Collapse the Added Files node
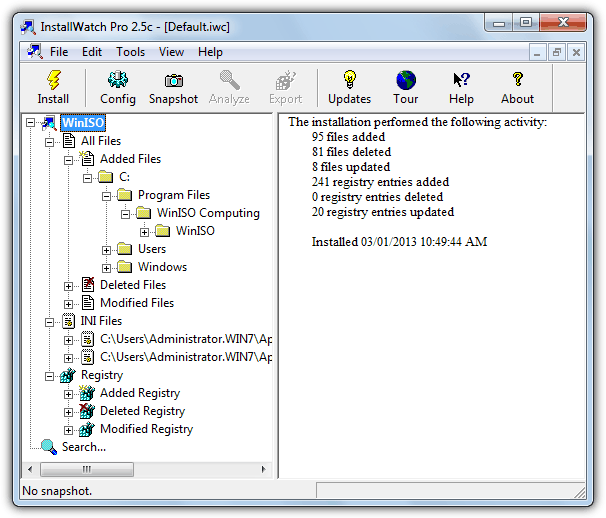This screenshot has width=606, height=518. click(68, 160)
